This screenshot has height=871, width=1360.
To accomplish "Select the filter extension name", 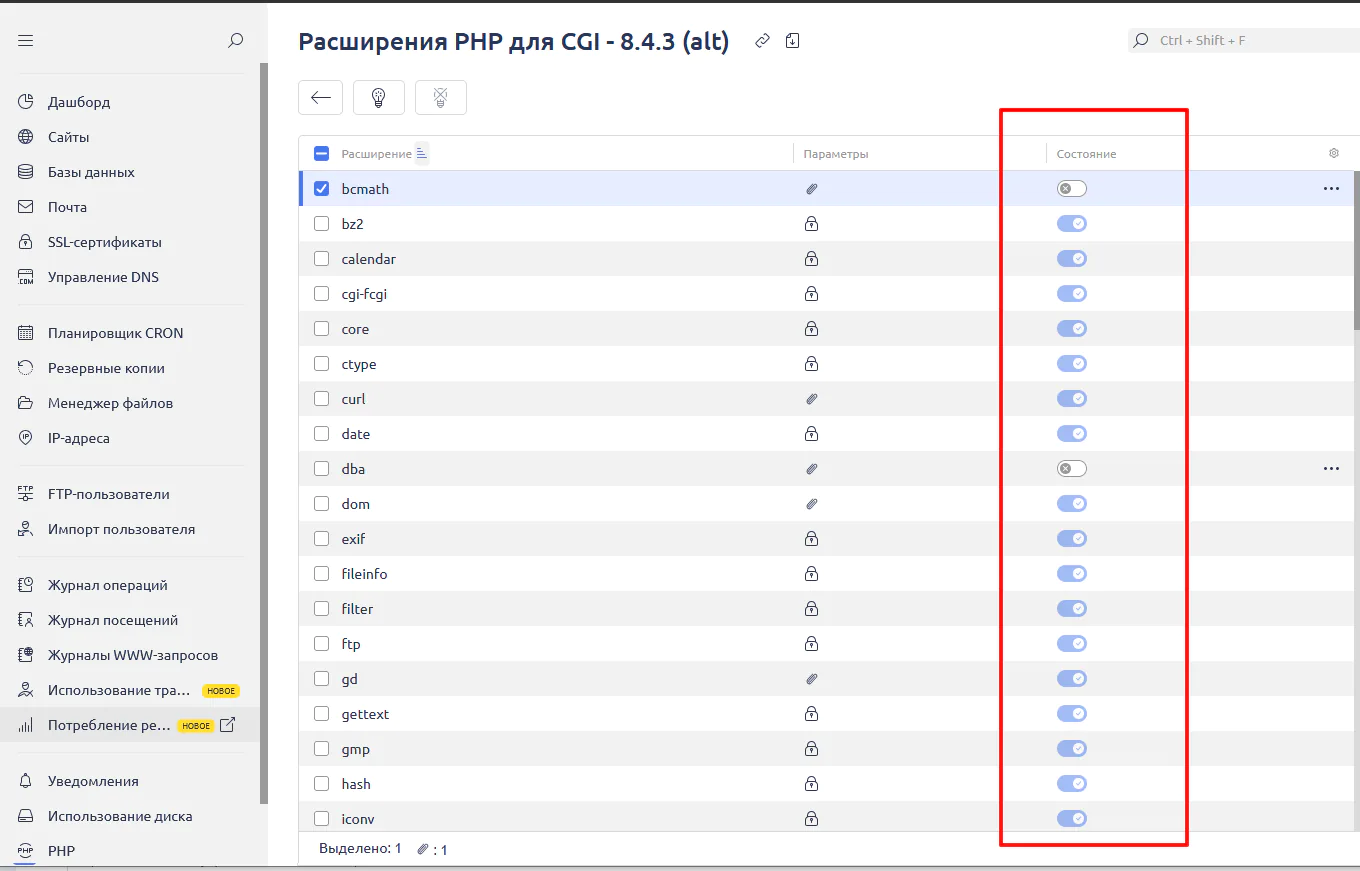I will click(357, 609).
